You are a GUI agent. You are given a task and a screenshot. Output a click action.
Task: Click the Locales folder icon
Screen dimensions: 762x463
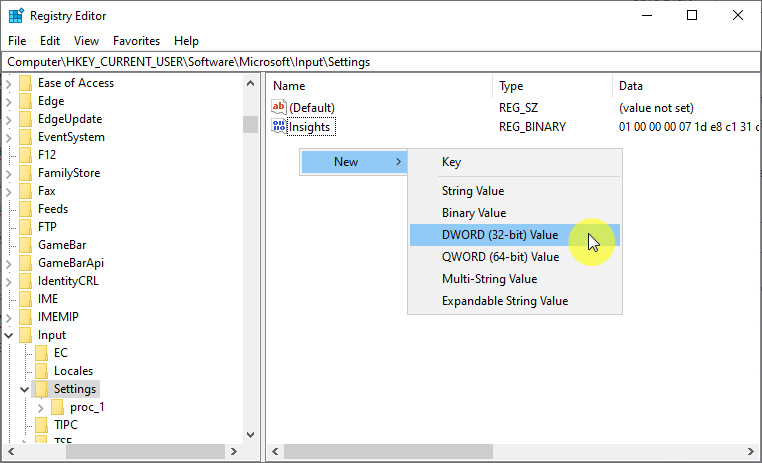41,371
